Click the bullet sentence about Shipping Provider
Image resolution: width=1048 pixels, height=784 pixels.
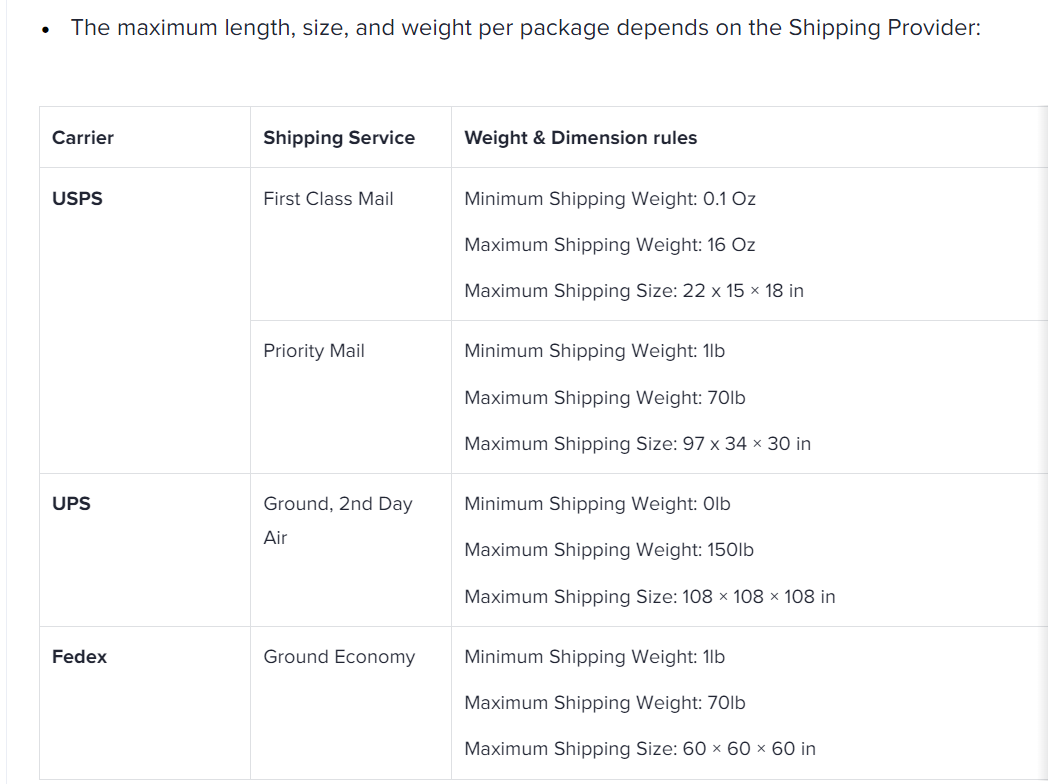525,27
